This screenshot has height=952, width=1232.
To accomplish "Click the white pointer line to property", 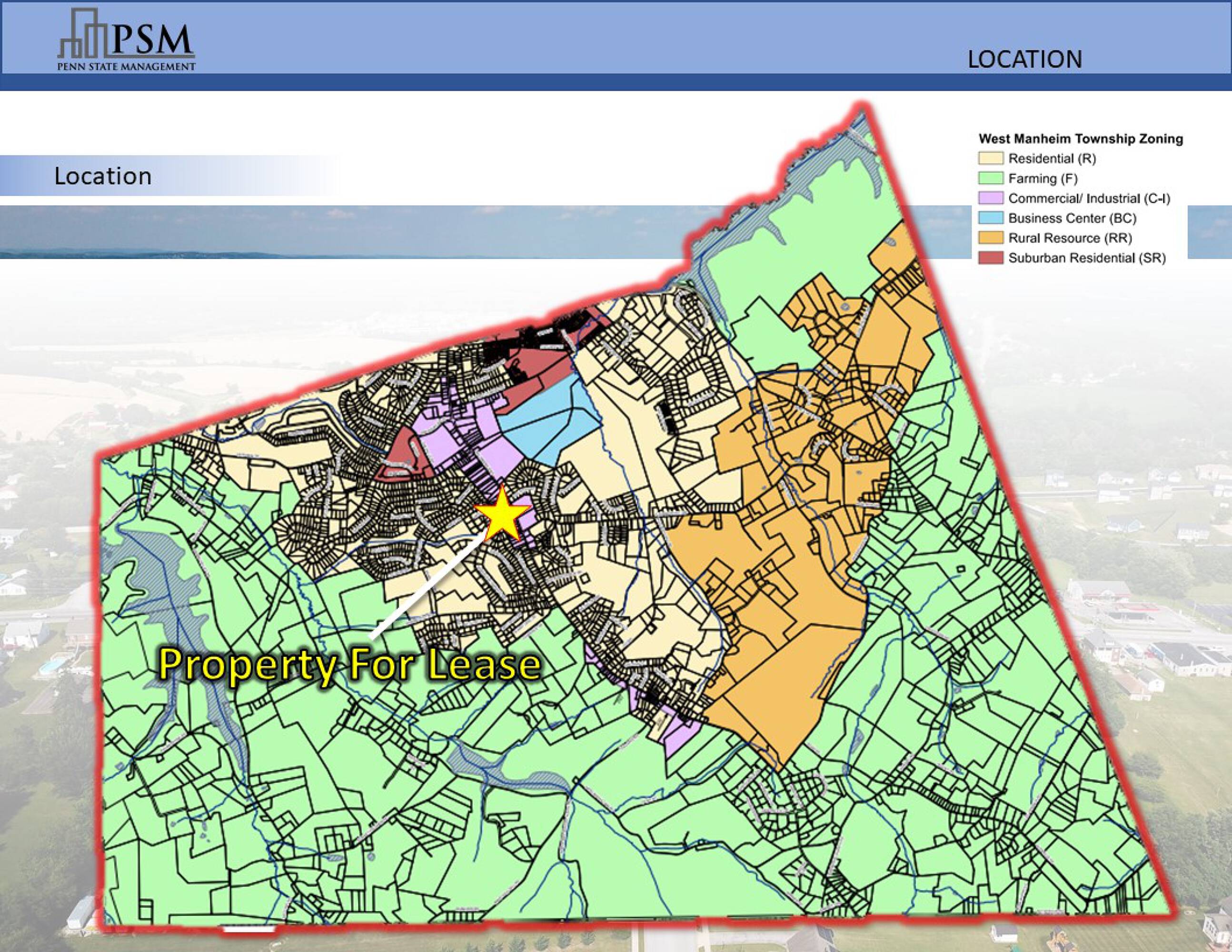I will click(429, 584).
